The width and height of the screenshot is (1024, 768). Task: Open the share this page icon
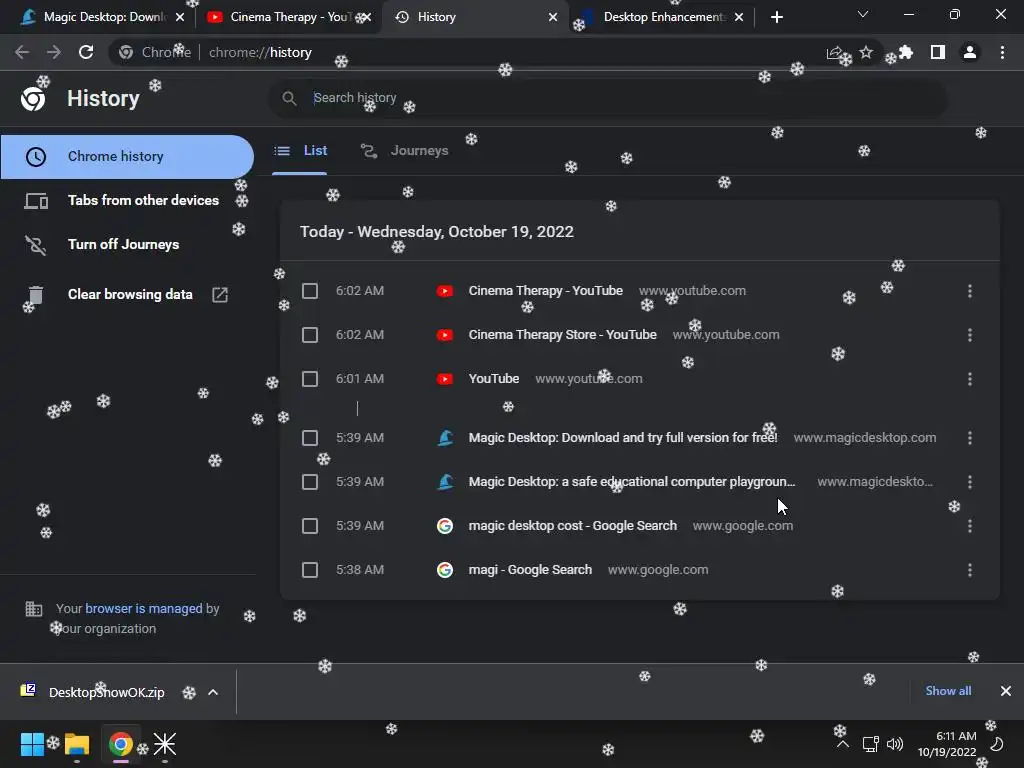pos(834,52)
